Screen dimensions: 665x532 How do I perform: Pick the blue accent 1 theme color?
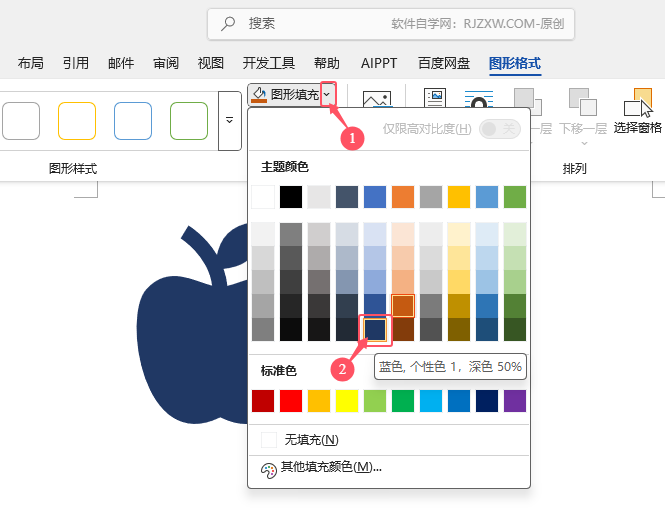(x=375, y=197)
